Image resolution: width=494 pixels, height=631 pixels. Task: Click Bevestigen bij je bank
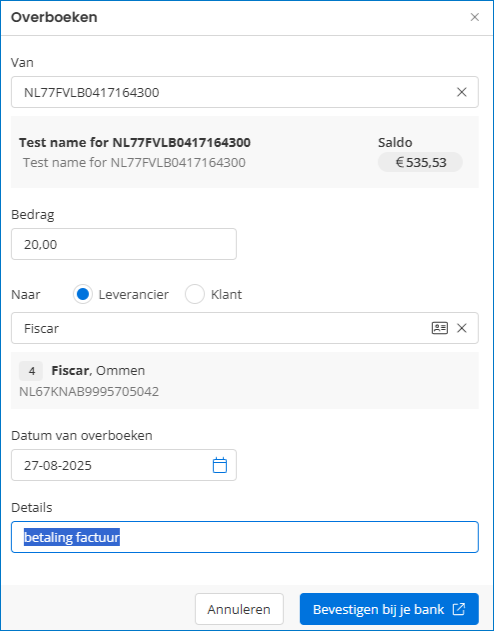389,609
